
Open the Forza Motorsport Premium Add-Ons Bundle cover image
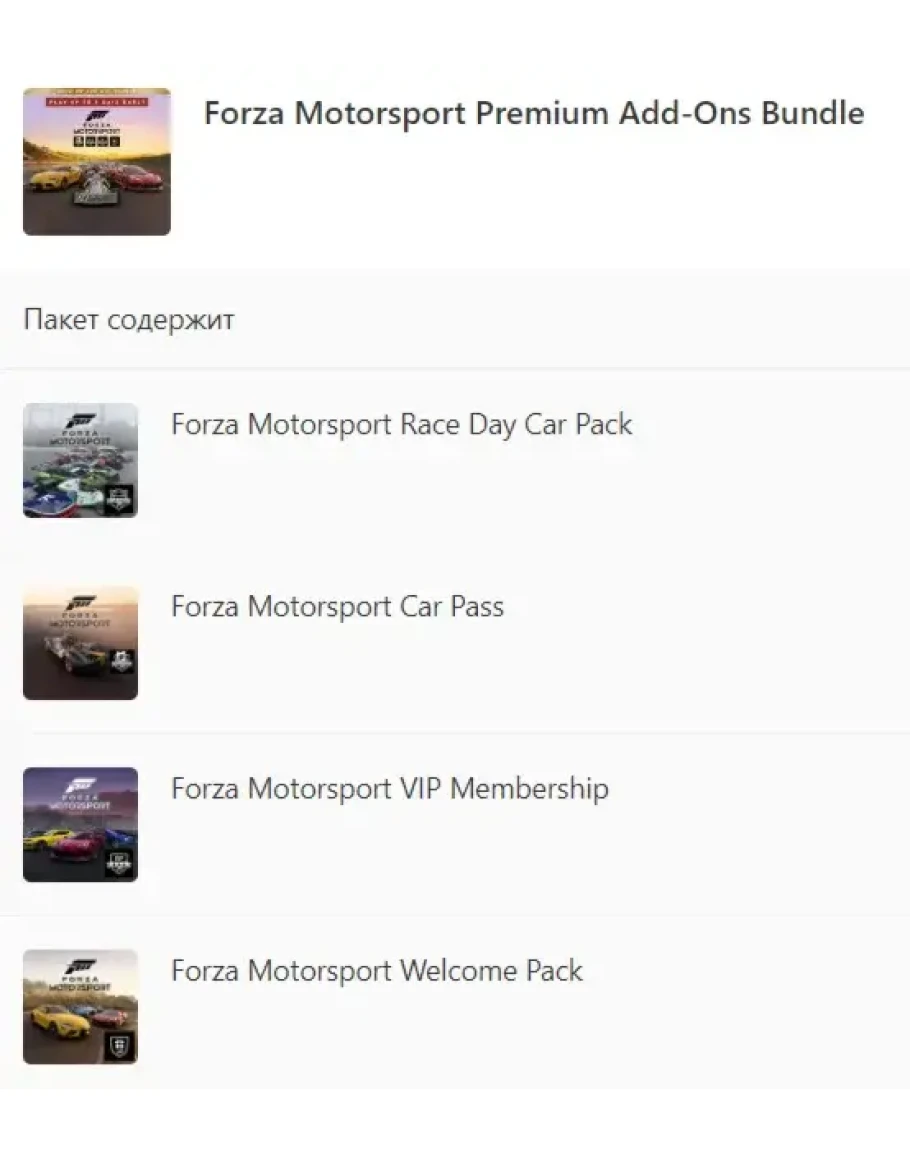(97, 162)
